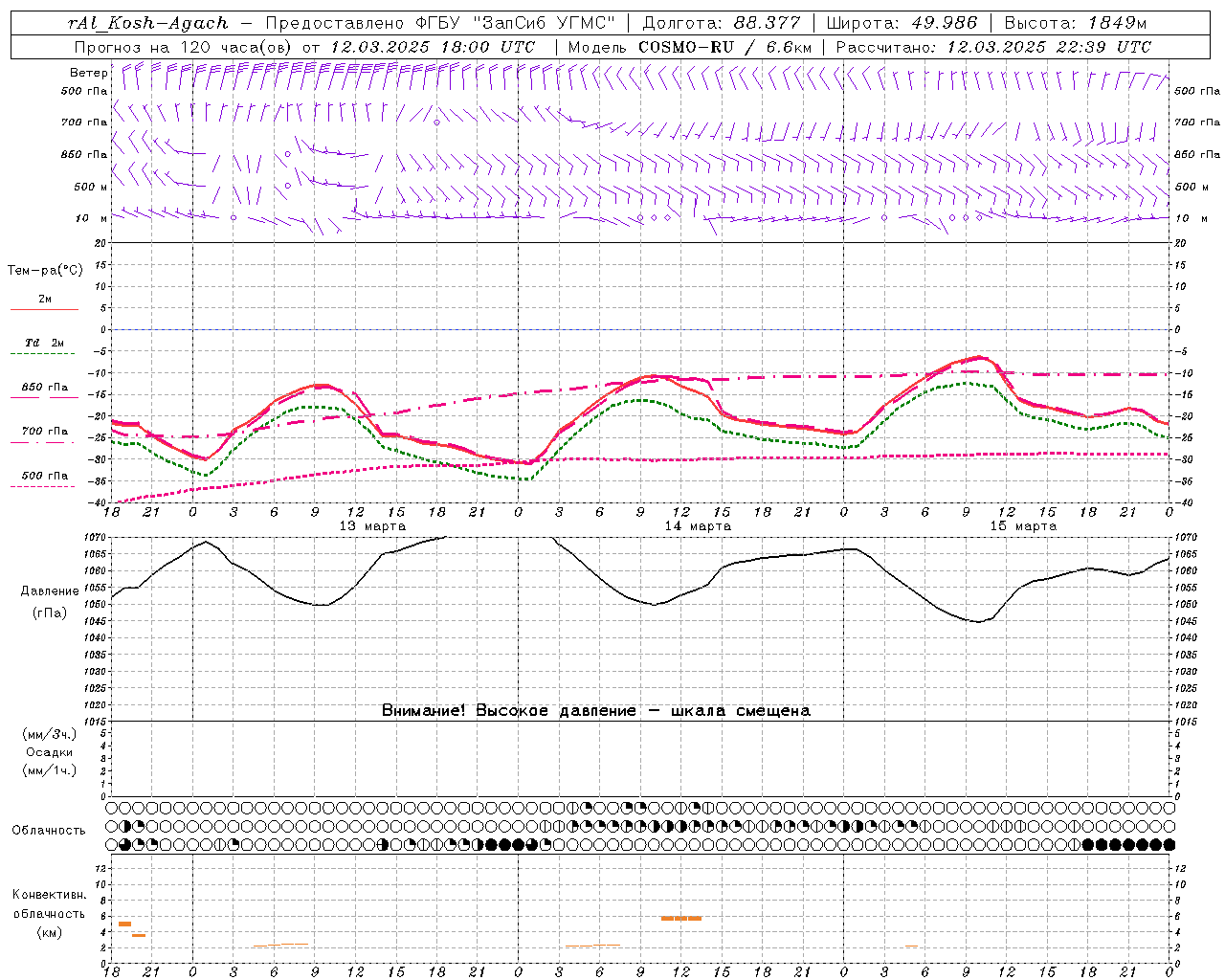Select the Td 2м dew point legend label
Image resolution: width=1225 pixels, height=980 pixels.
coord(45,343)
